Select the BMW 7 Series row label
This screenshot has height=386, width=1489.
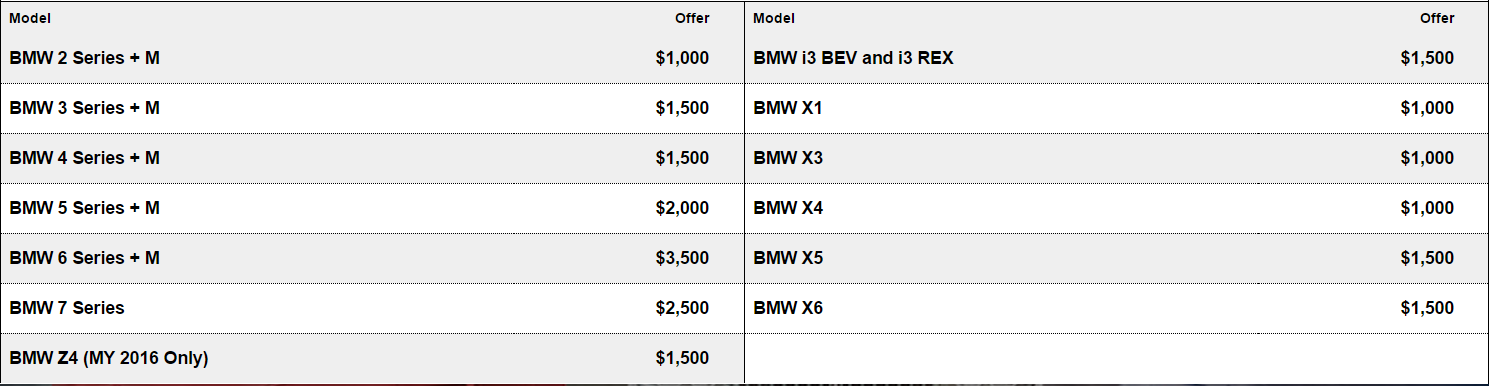[67, 308]
